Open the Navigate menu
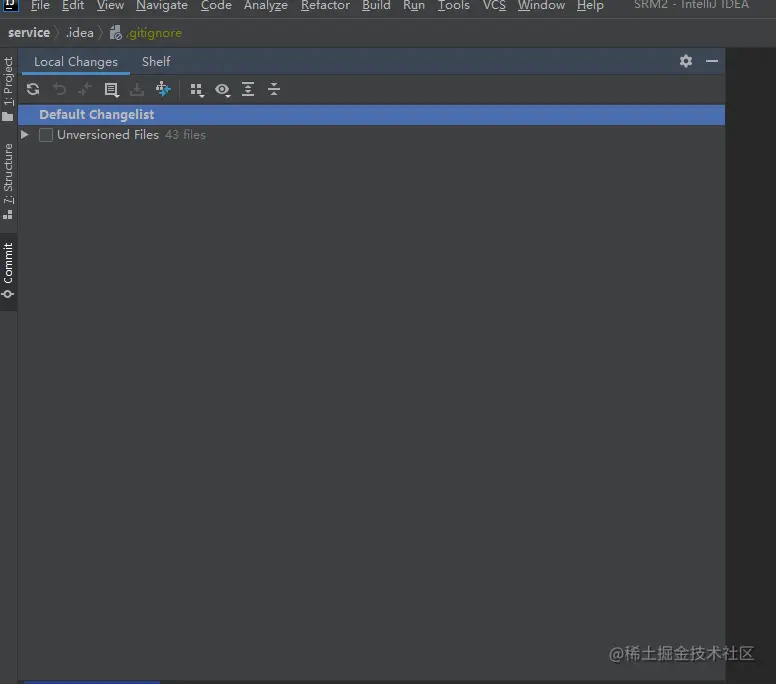This screenshot has height=684, width=776. [162, 5]
